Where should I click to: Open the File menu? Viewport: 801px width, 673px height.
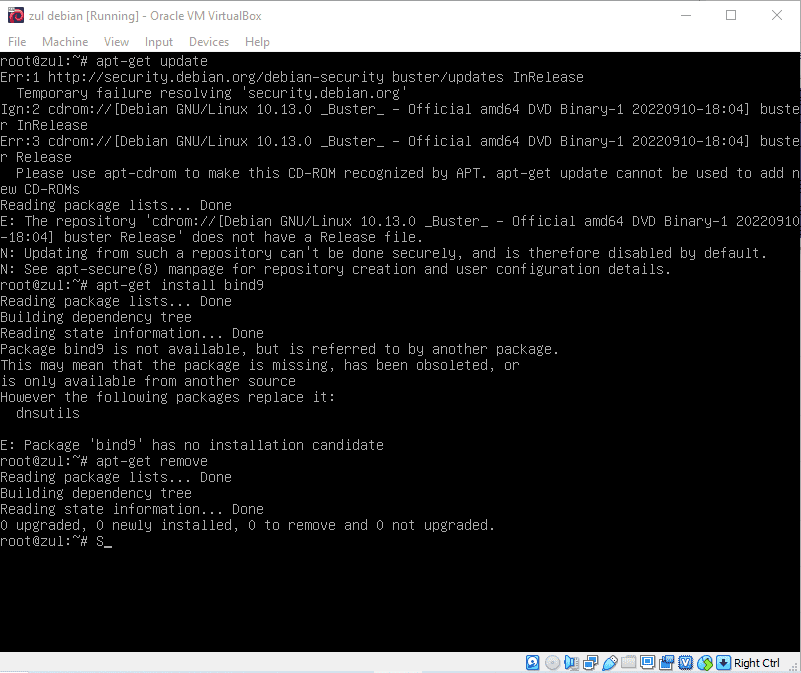17,42
